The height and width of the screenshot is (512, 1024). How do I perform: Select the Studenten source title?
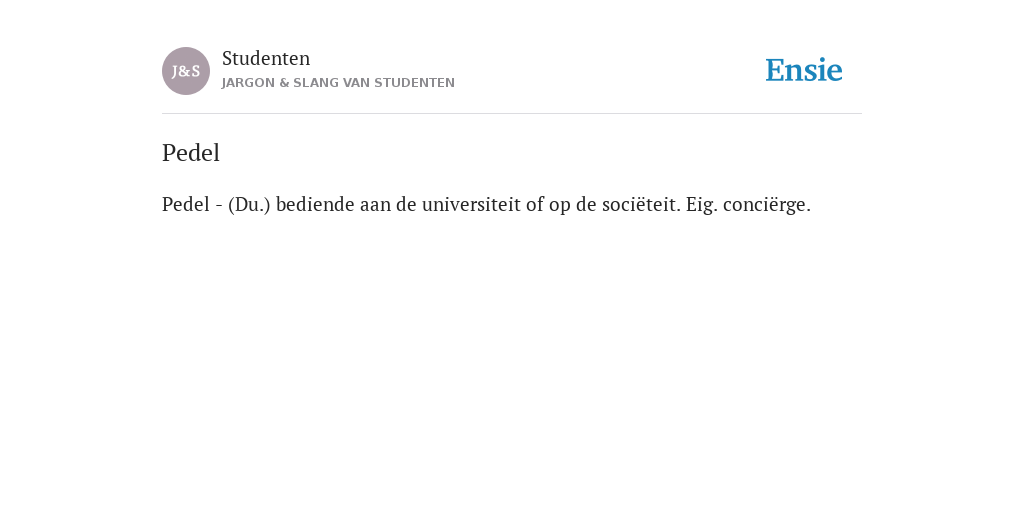[266, 58]
